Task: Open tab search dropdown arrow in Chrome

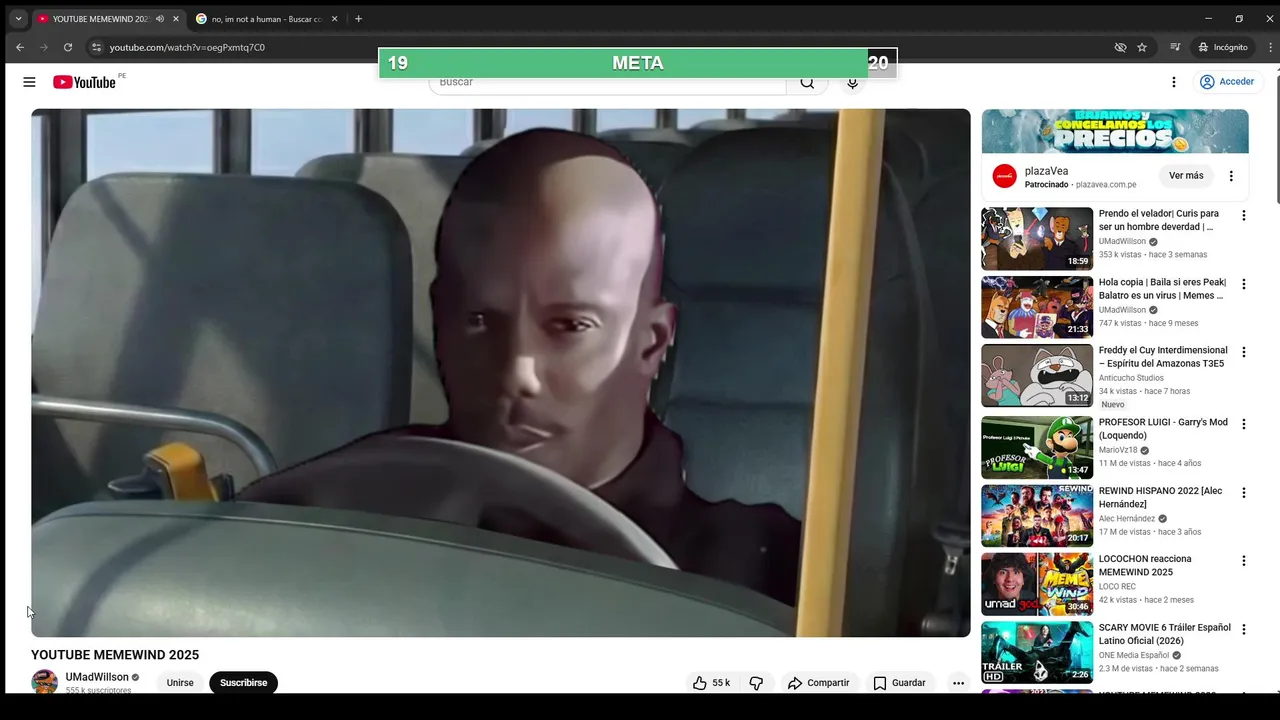Action: [x=18, y=19]
